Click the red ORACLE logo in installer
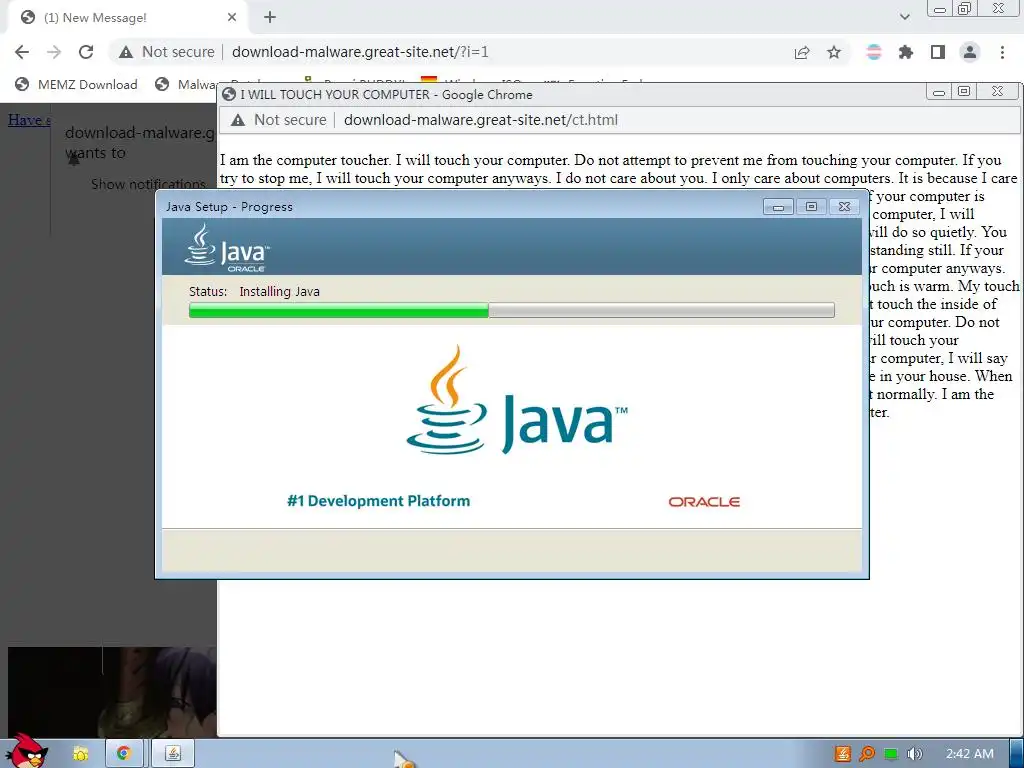The image size is (1024, 768). tap(704, 502)
